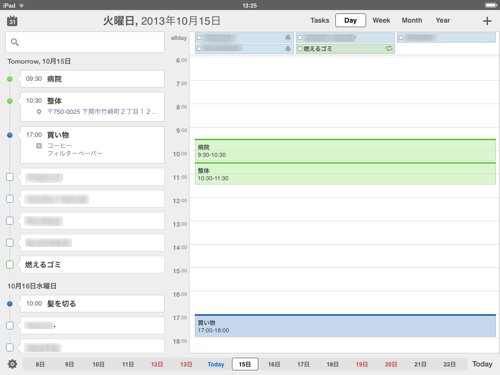The image size is (500, 375).
Task: Click the search magnifier icon
Action: (15, 42)
